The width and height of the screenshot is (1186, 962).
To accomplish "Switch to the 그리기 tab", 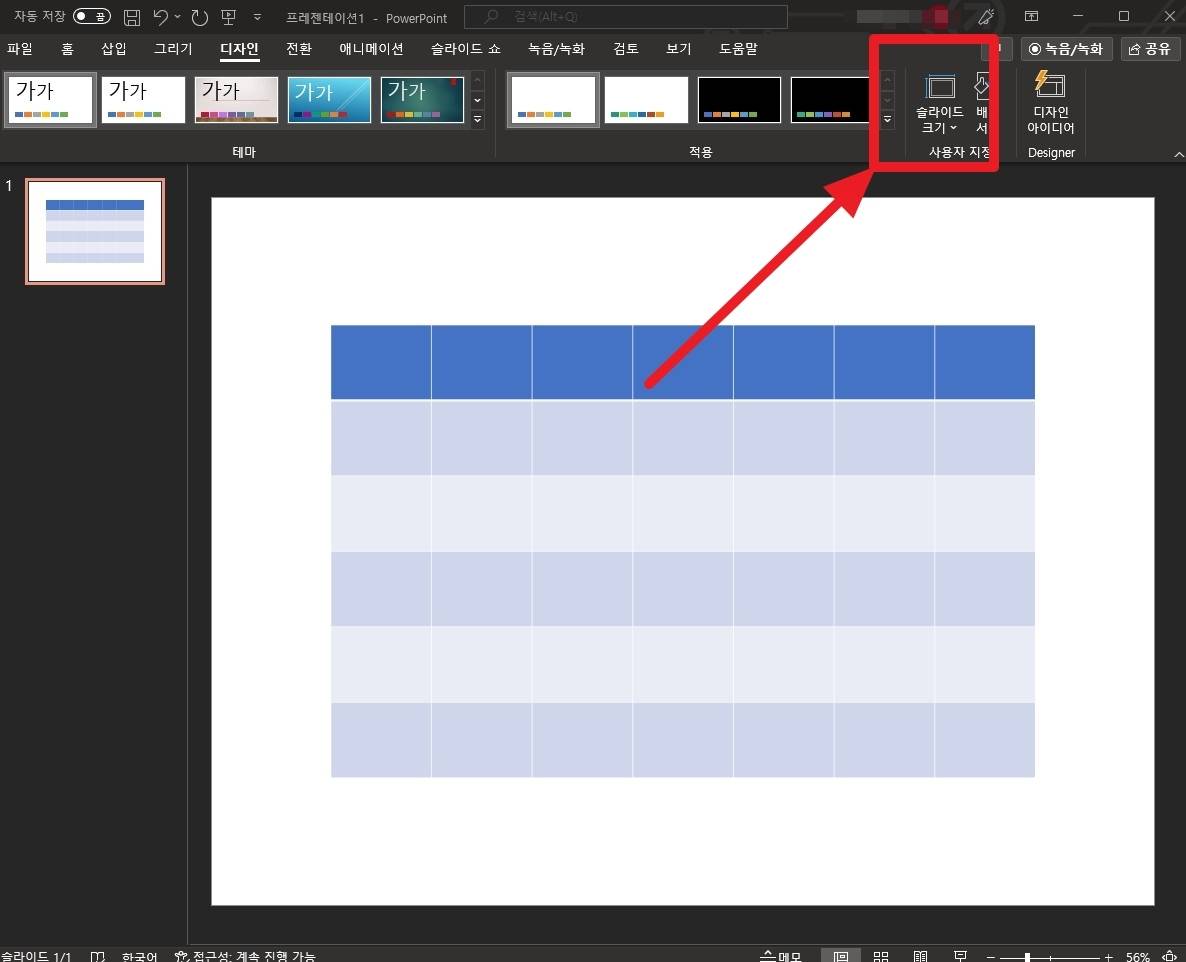I will tap(173, 49).
